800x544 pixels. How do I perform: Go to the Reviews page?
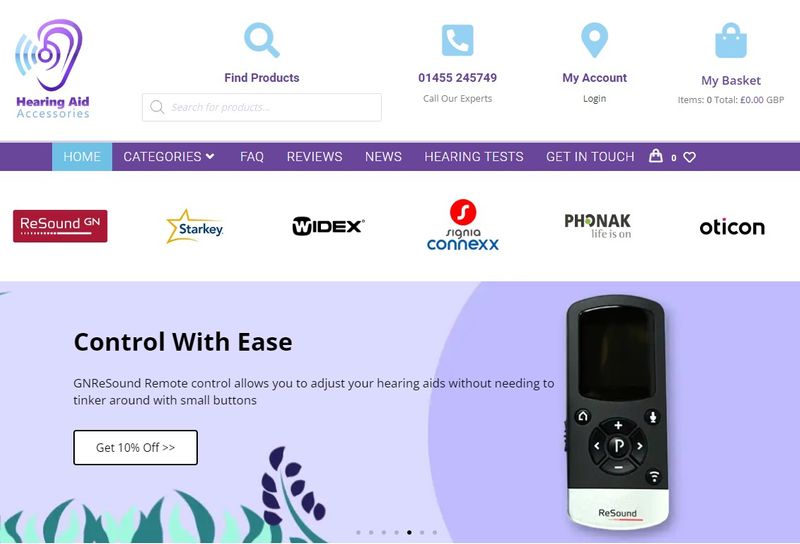point(314,157)
